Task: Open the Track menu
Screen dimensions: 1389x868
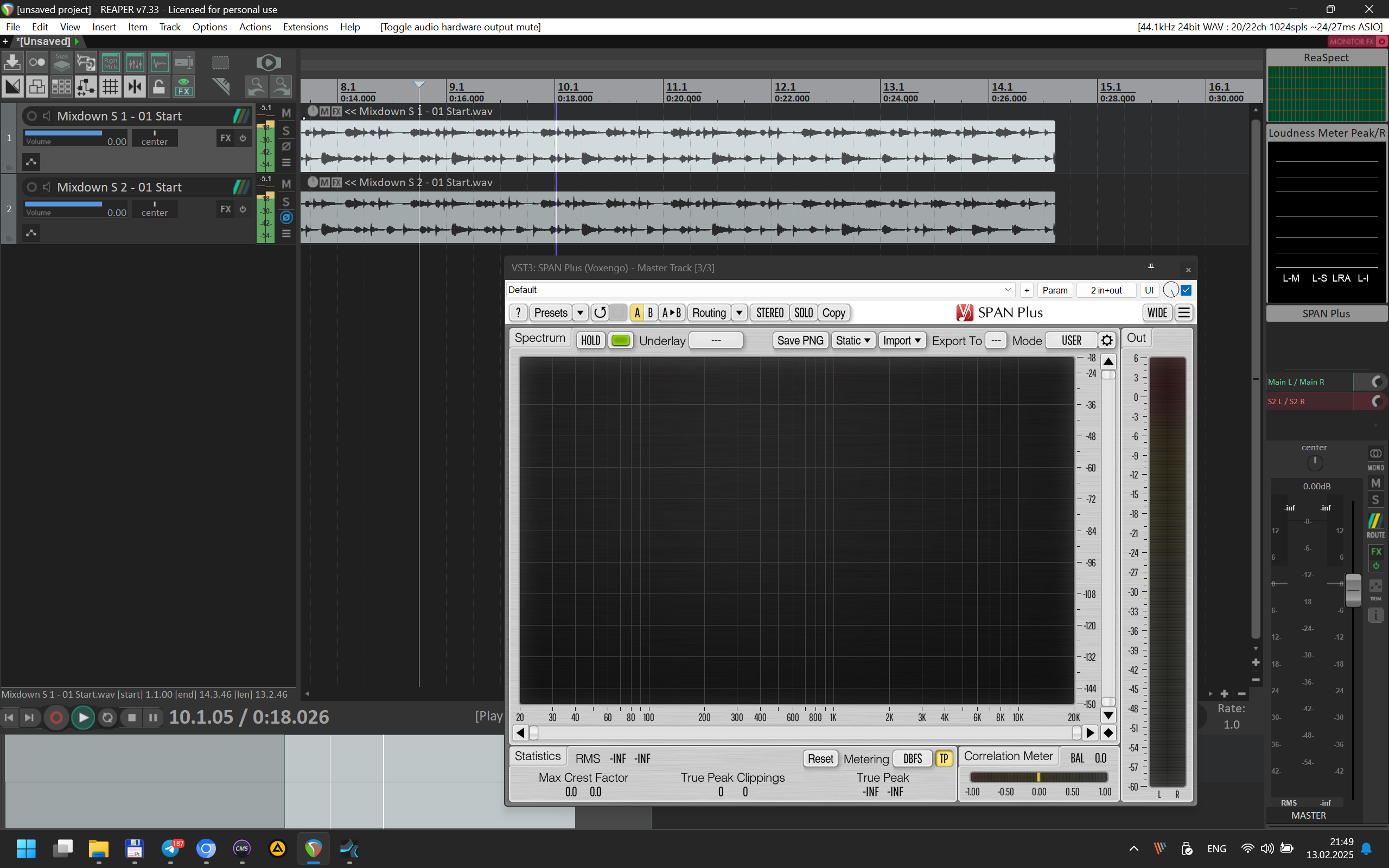Action: click(170, 27)
